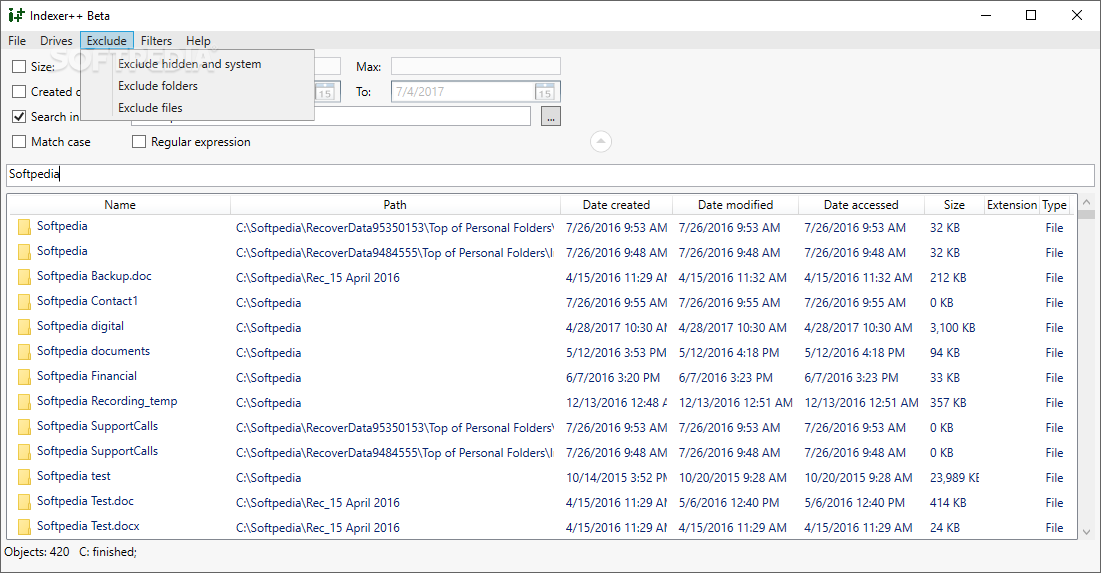Viewport: 1101px width, 573px height.
Task: Click the Max size input field
Action: [475, 67]
